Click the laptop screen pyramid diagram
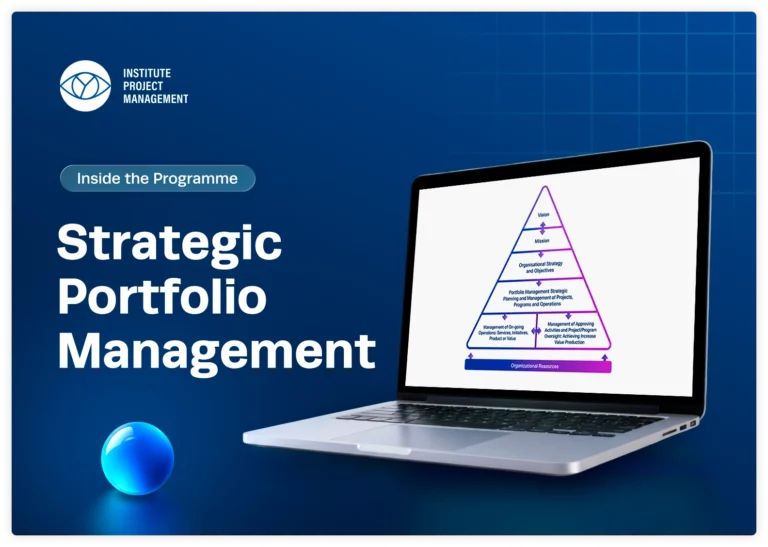The image size is (768, 547). coord(538,279)
